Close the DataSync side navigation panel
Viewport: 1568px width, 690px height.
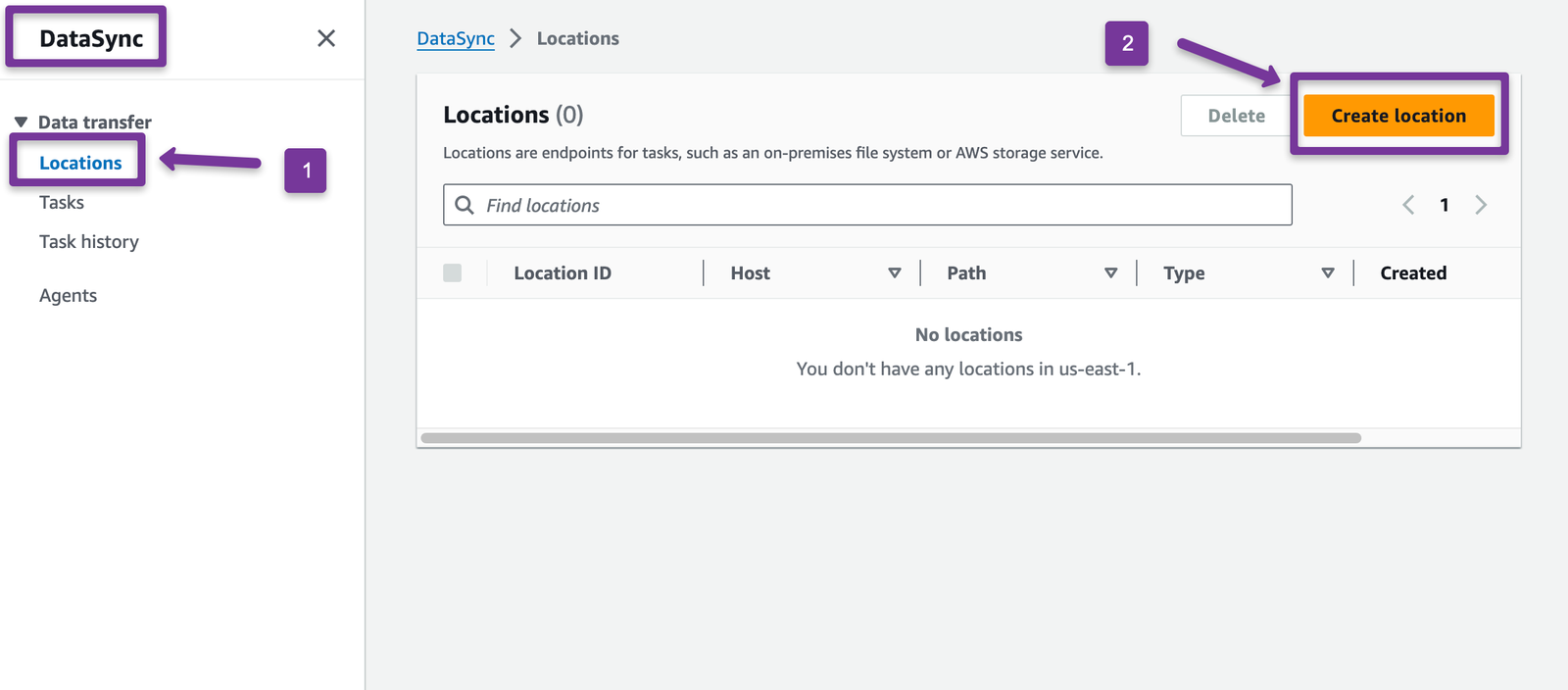(326, 38)
